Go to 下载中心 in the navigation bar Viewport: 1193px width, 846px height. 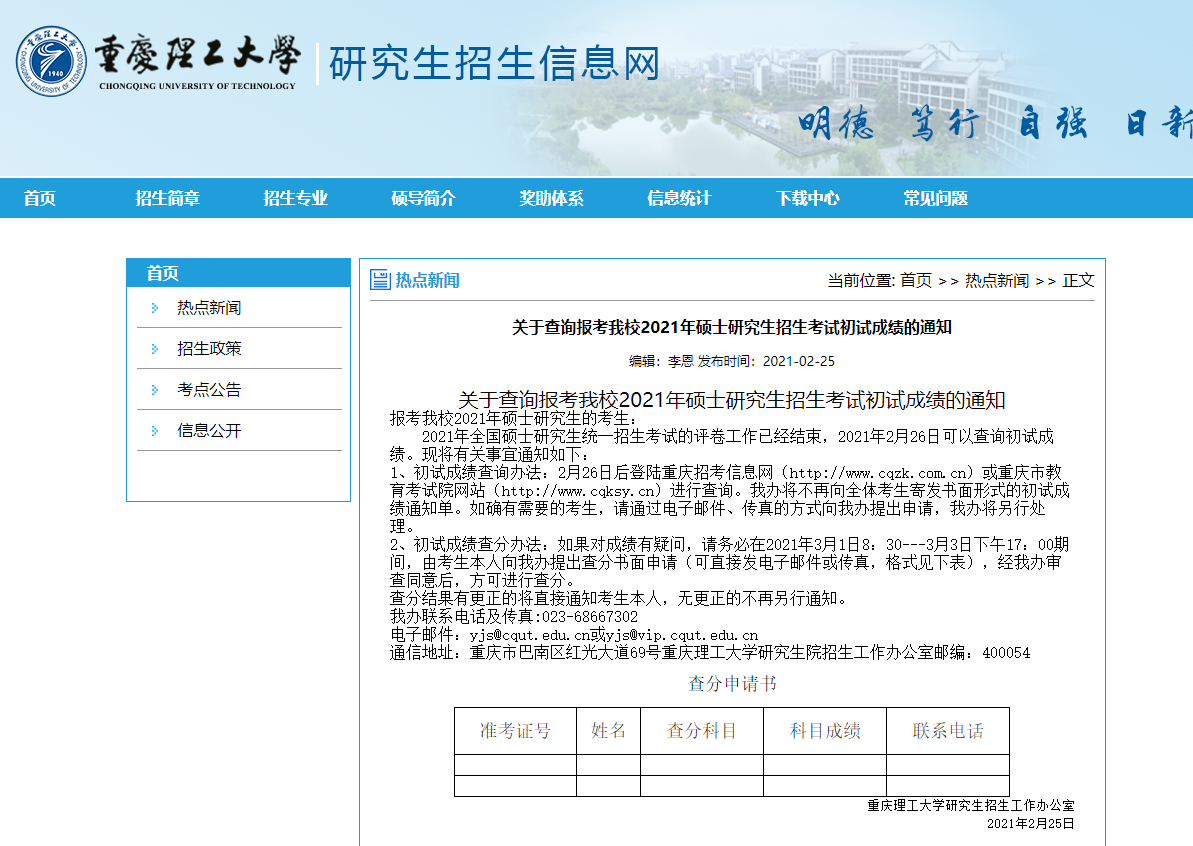(807, 199)
